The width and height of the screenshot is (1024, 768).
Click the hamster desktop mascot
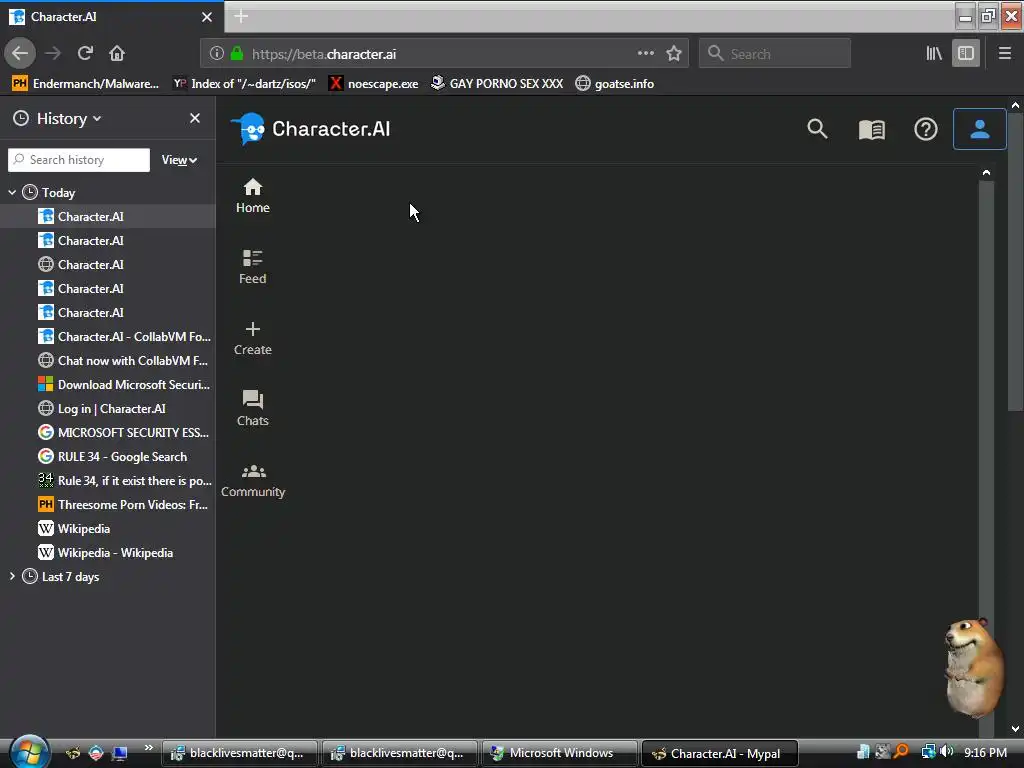point(973,667)
